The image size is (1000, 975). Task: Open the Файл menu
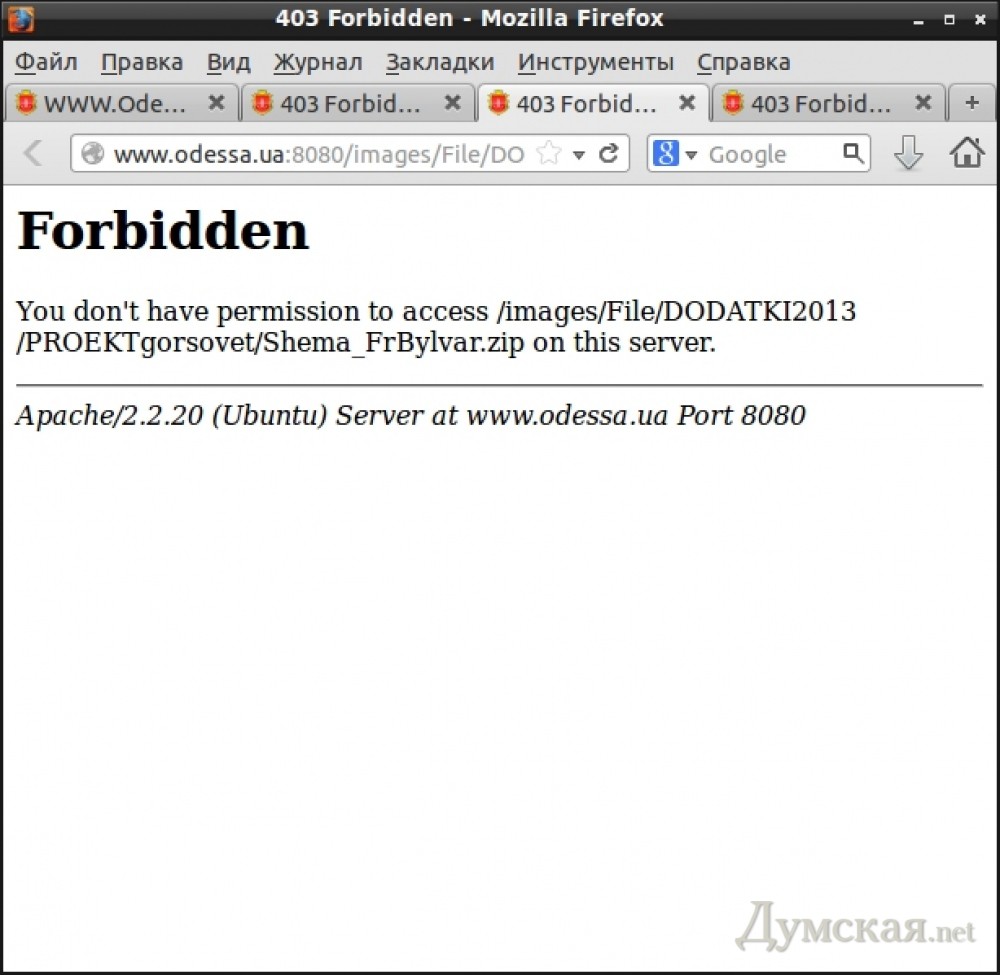[46, 62]
